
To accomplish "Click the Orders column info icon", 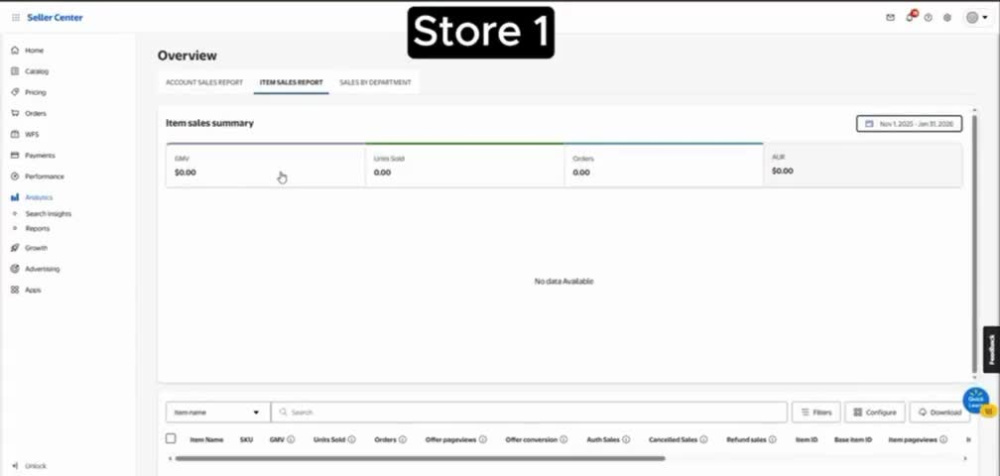I will (x=402, y=440).
